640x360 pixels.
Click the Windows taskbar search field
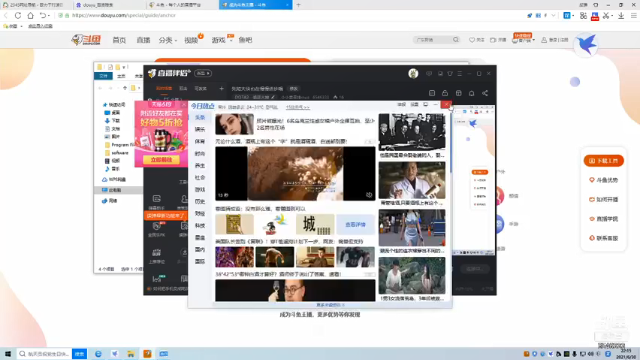point(44,353)
